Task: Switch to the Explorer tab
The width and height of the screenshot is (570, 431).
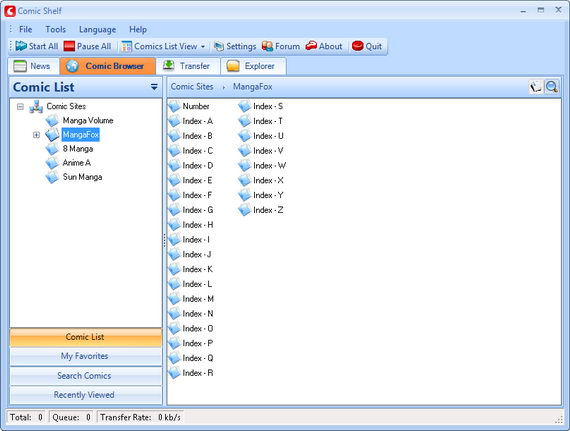Action: [x=253, y=66]
